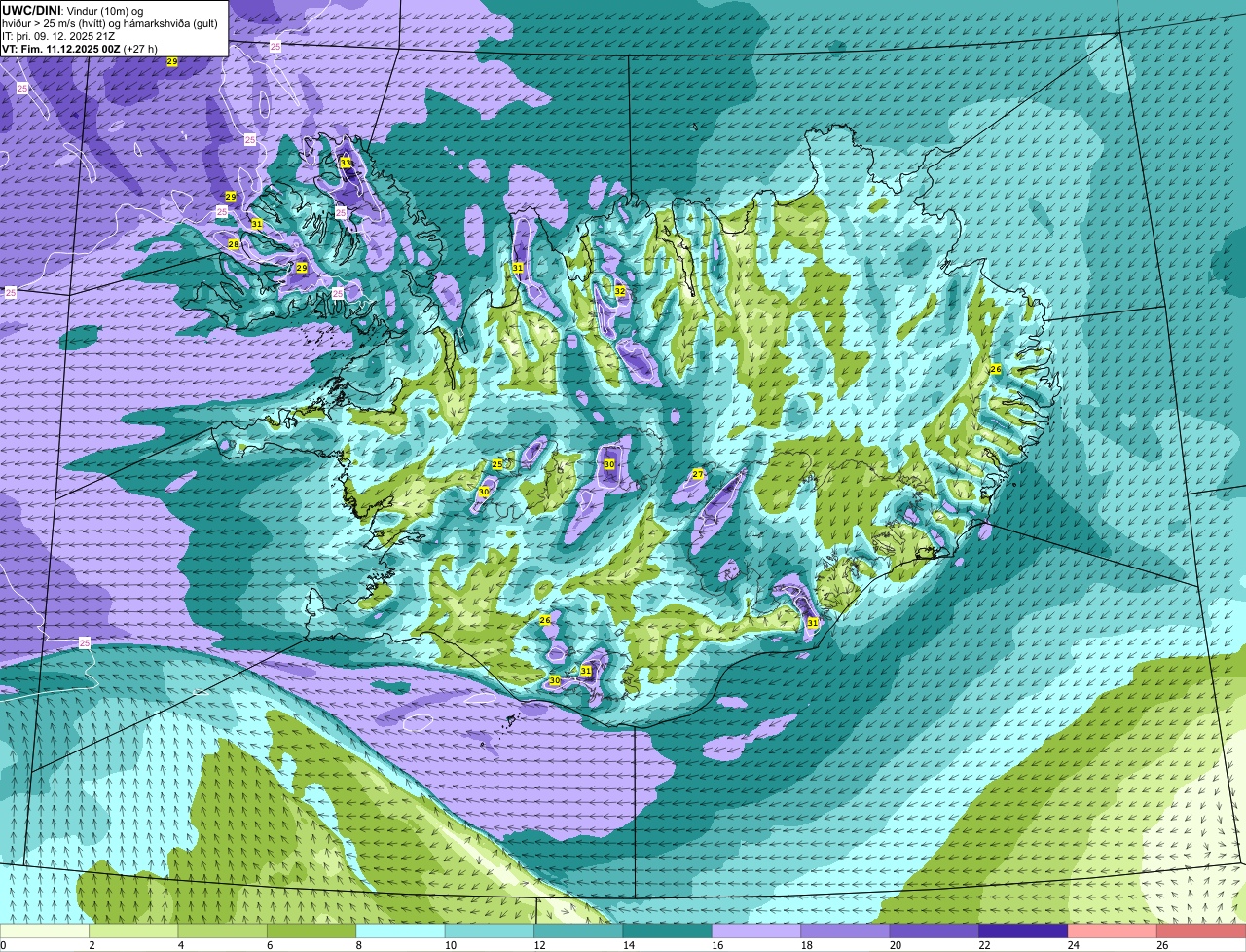Screen dimensions: 1246x952
Task: Click the "8" tick on the color scale
Action: [x=359, y=945]
